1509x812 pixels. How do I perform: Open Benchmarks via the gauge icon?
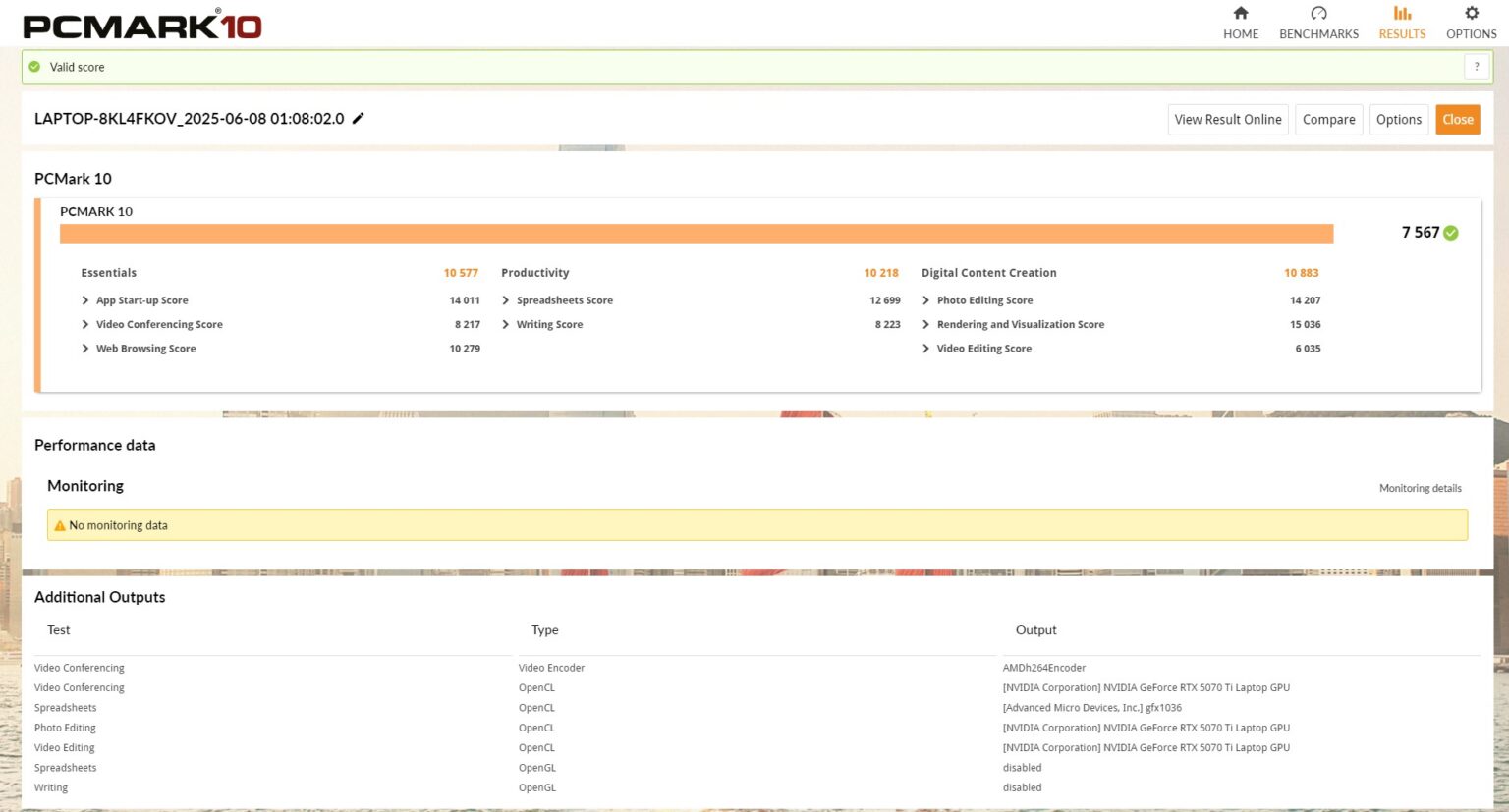[x=1318, y=14]
